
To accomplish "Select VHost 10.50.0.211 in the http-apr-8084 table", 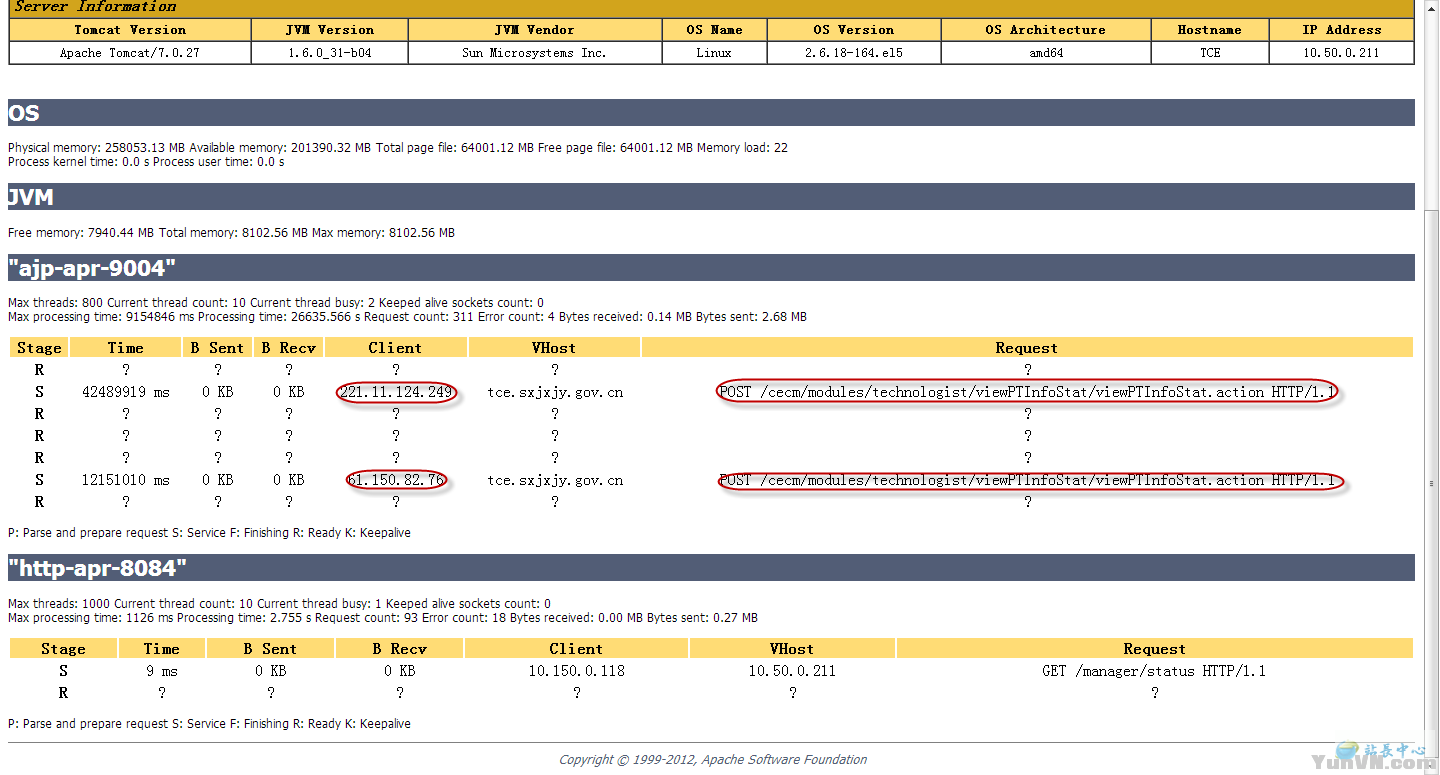I will [792, 671].
